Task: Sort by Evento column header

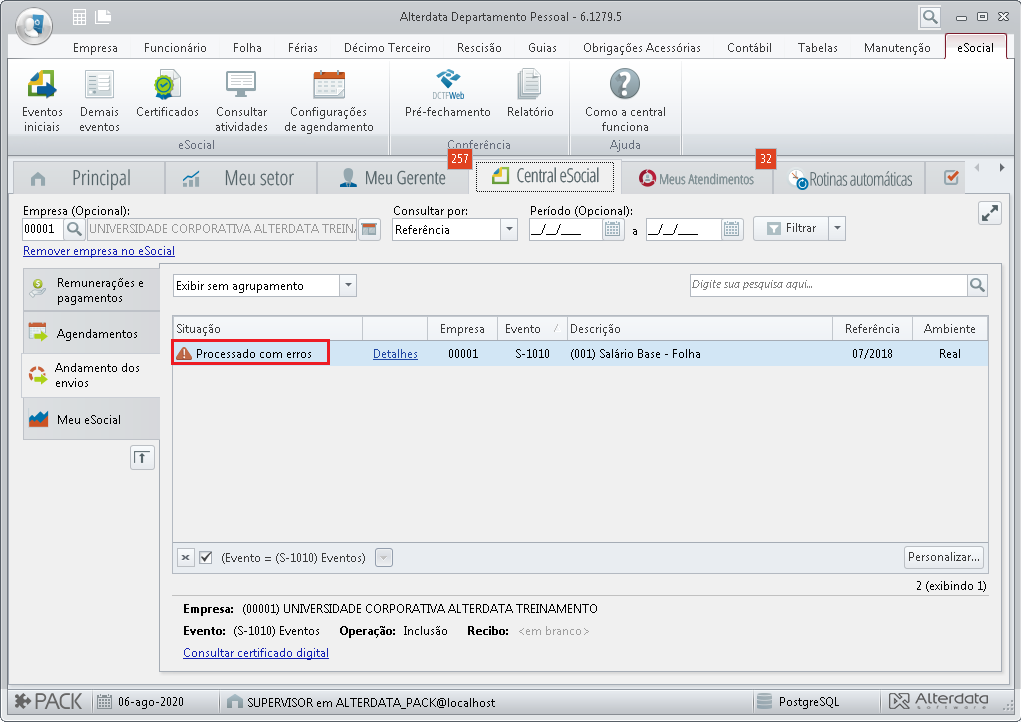Action: 532,329
